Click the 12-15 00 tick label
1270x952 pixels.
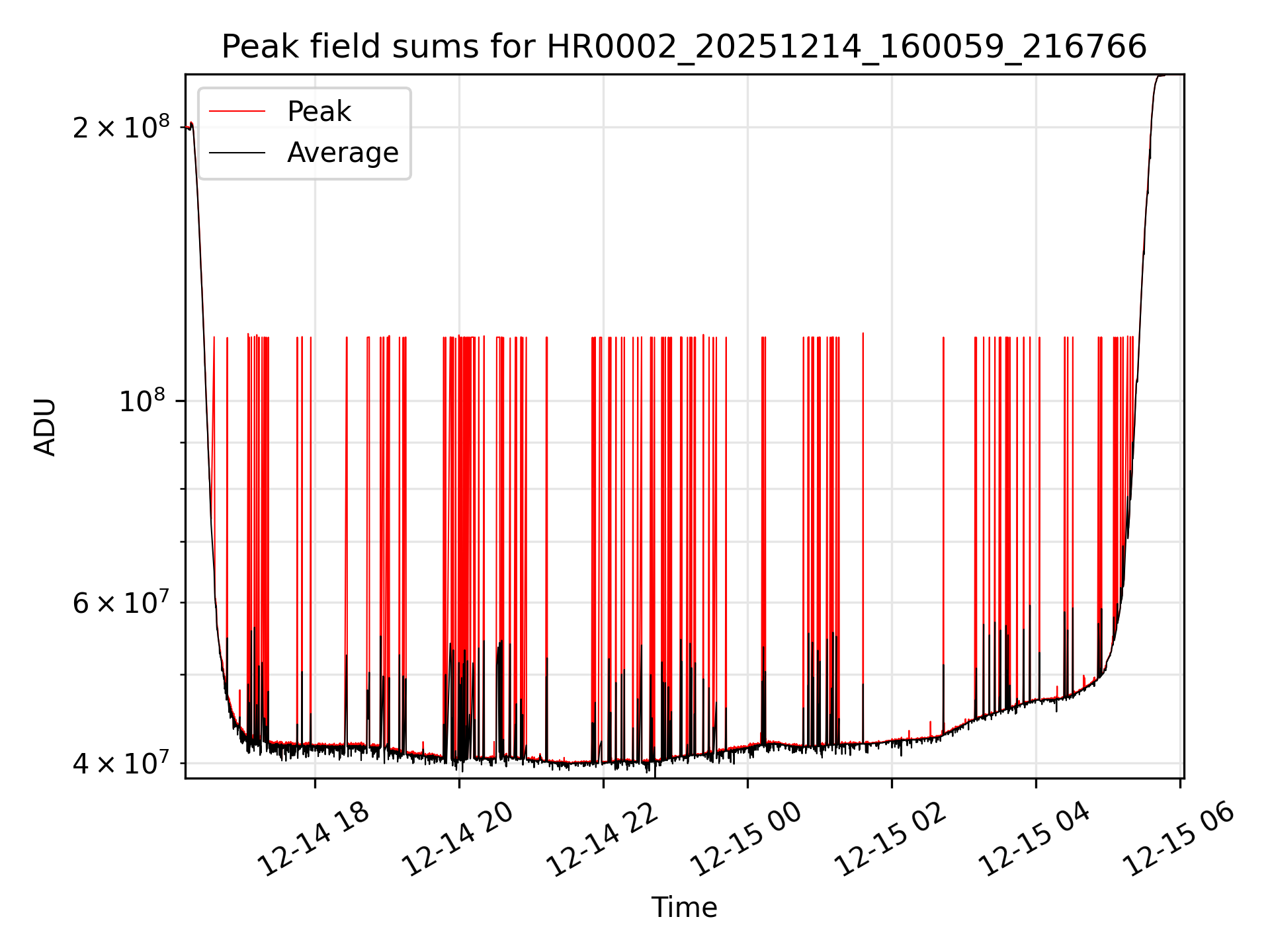pos(746,838)
